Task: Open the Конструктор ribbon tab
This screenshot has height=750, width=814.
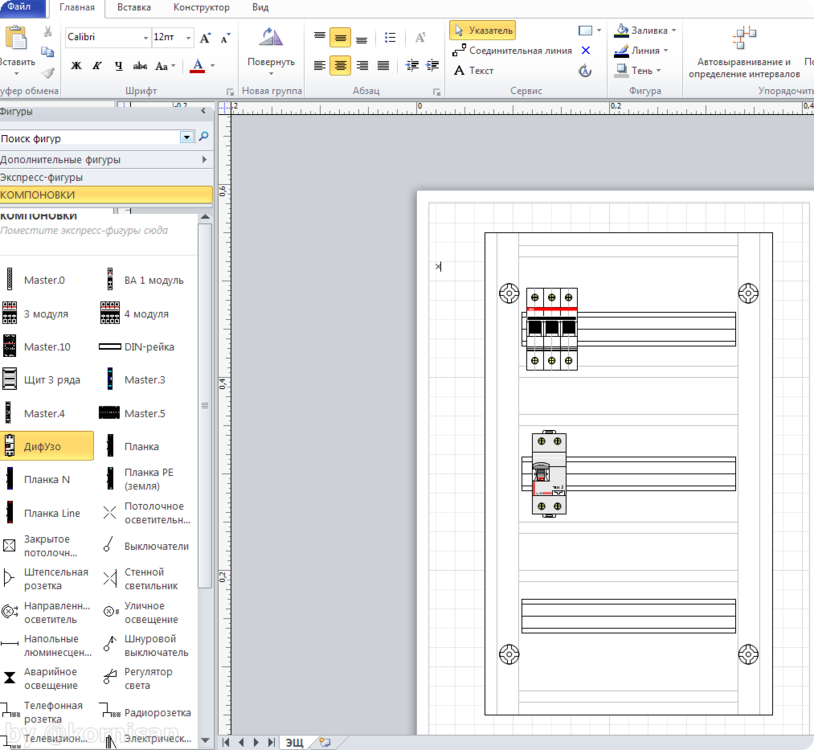Action: pos(201,7)
